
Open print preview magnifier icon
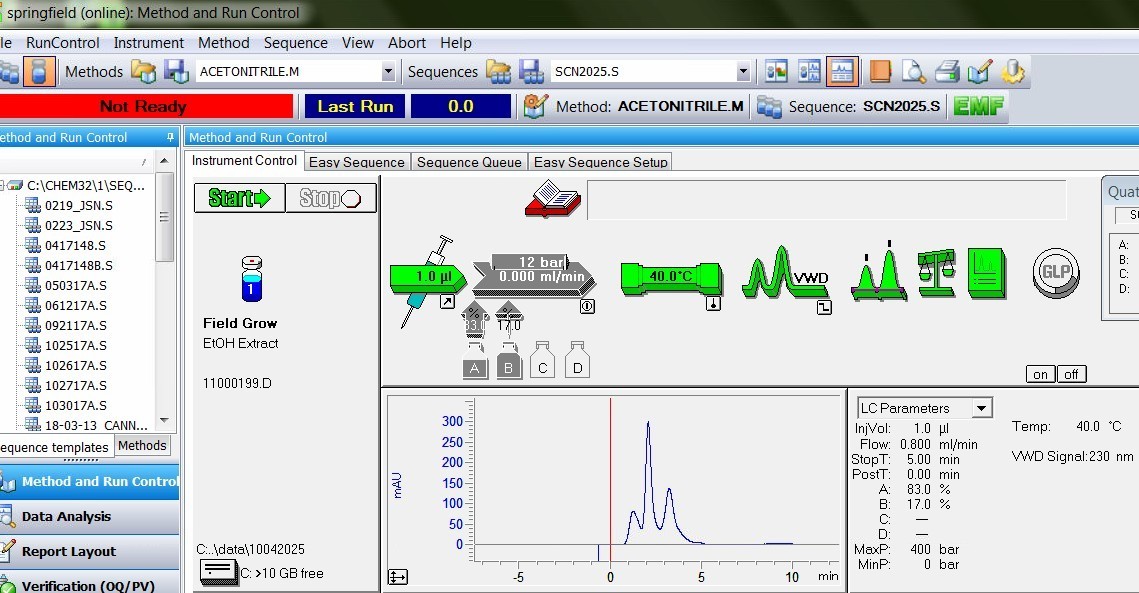coord(913,71)
